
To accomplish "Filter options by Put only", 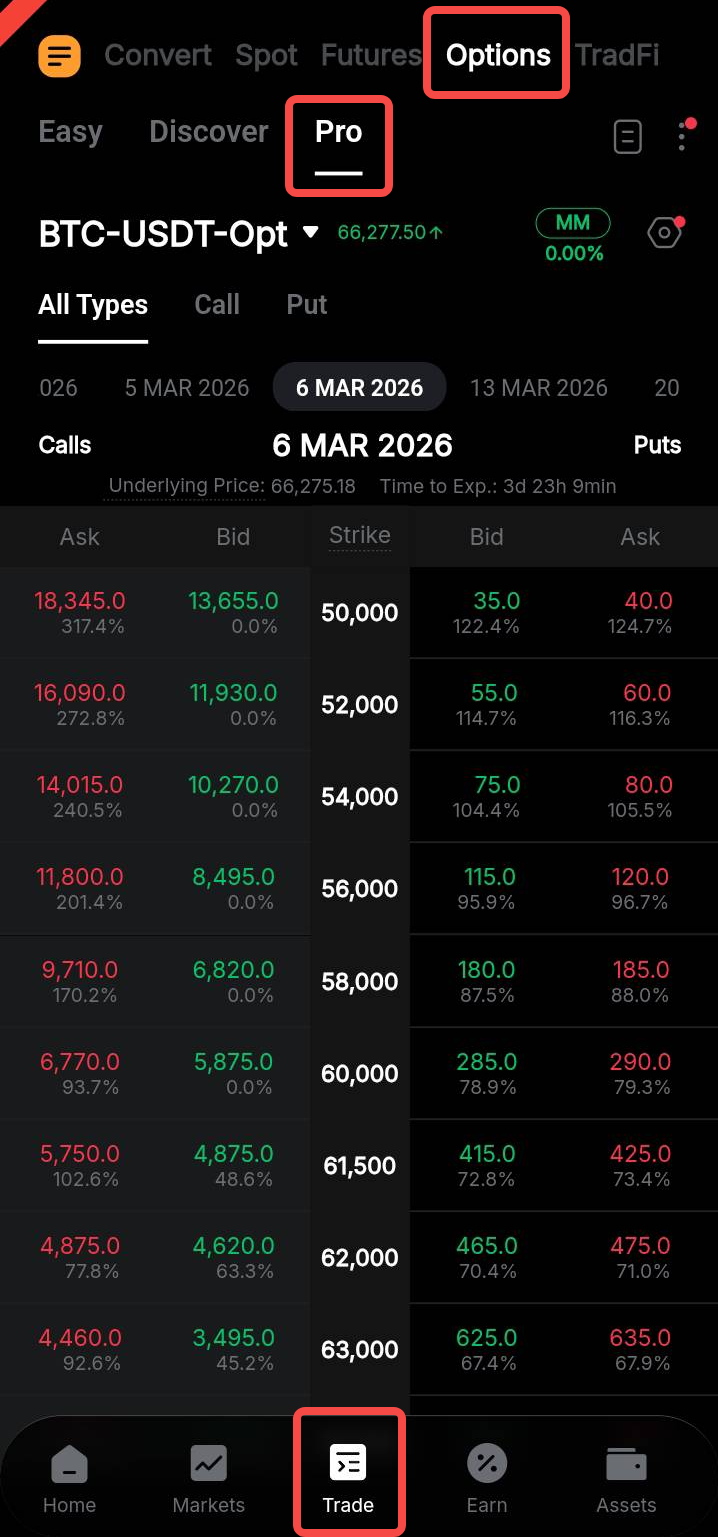I will [x=307, y=305].
